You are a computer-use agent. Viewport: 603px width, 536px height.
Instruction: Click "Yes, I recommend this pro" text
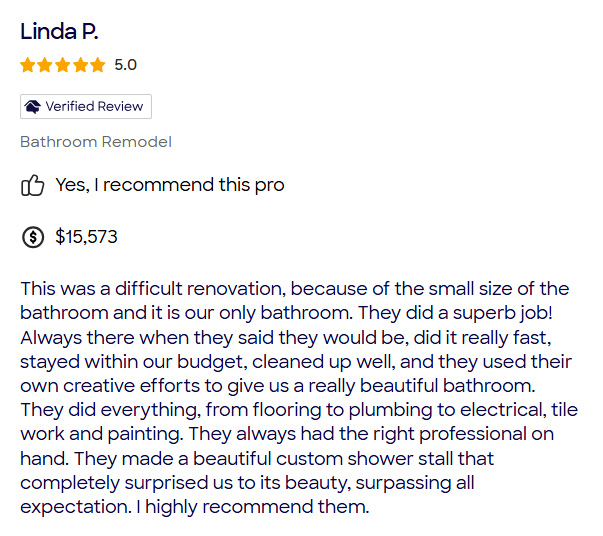pos(170,185)
